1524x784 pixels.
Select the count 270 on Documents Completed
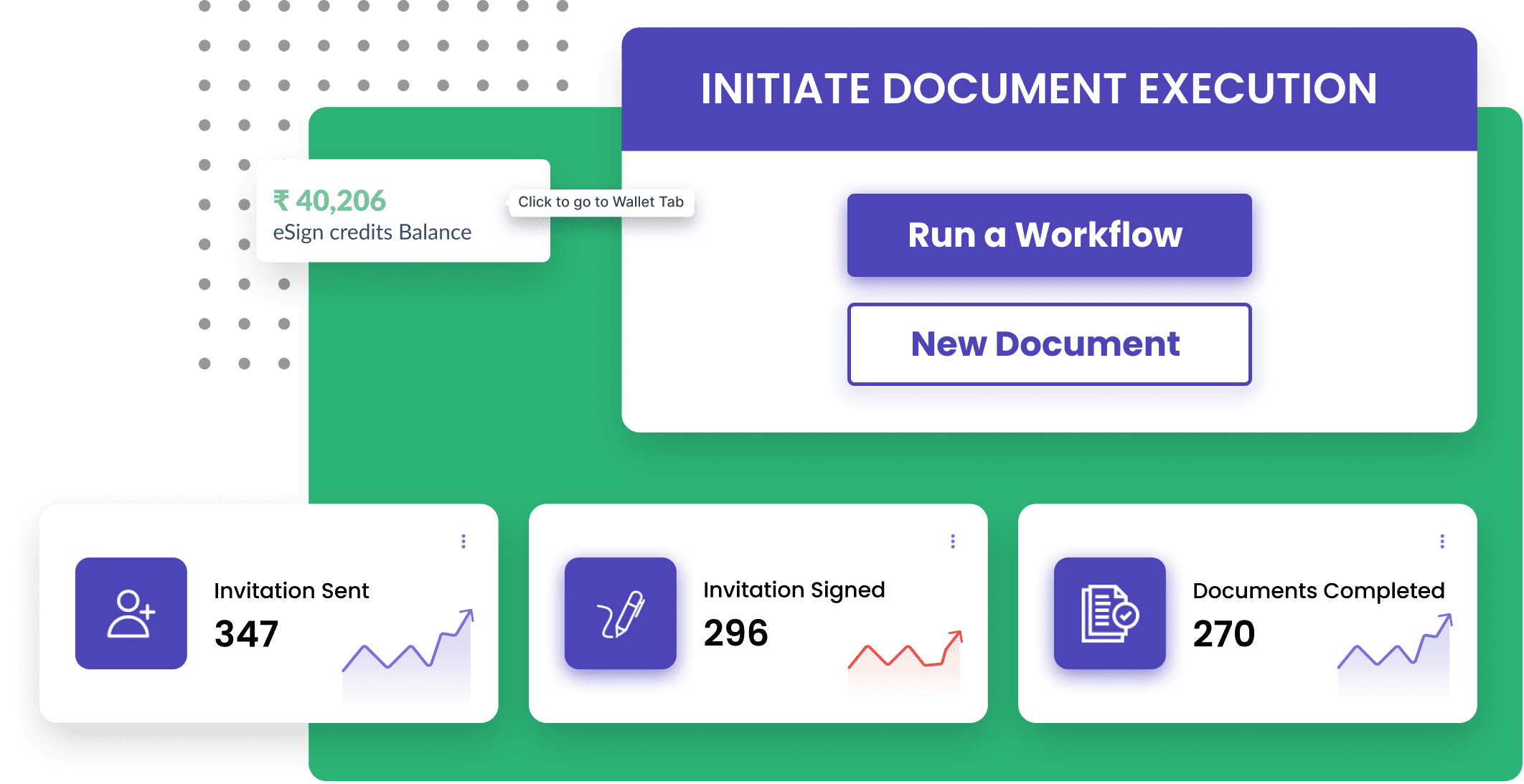click(x=1224, y=633)
